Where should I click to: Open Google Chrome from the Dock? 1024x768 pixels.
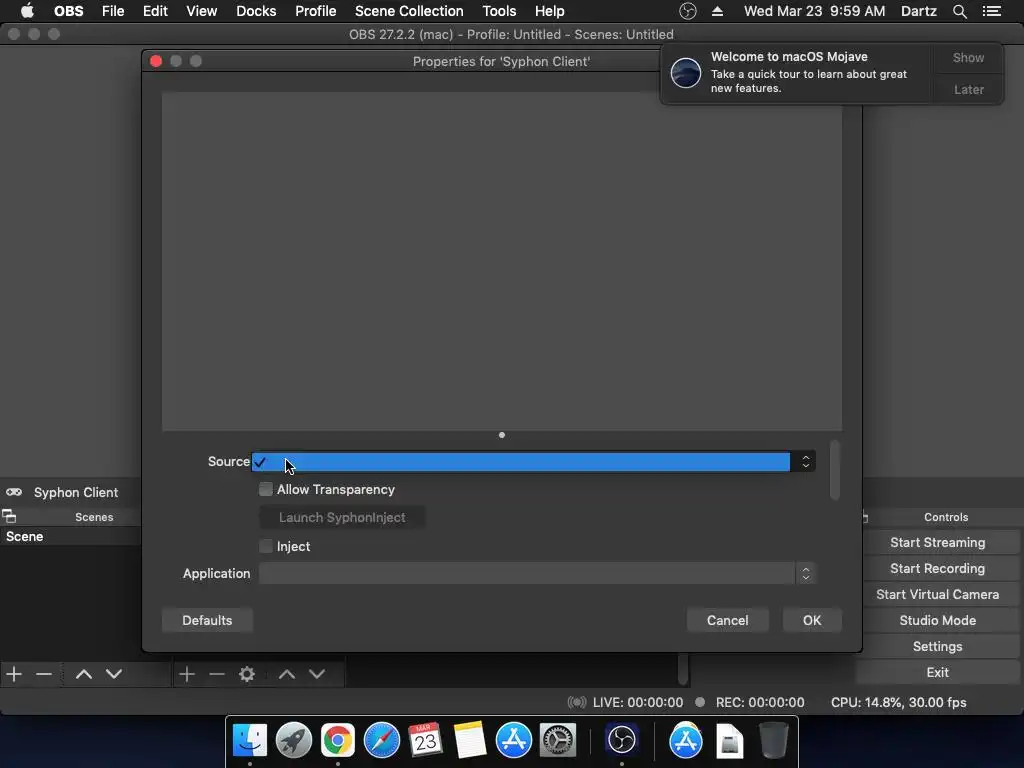(338, 740)
